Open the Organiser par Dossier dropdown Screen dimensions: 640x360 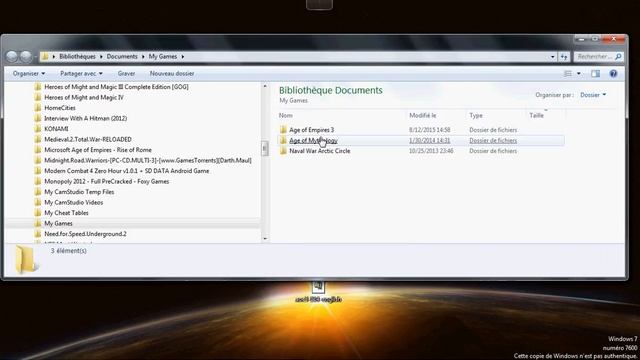tap(593, 95)
